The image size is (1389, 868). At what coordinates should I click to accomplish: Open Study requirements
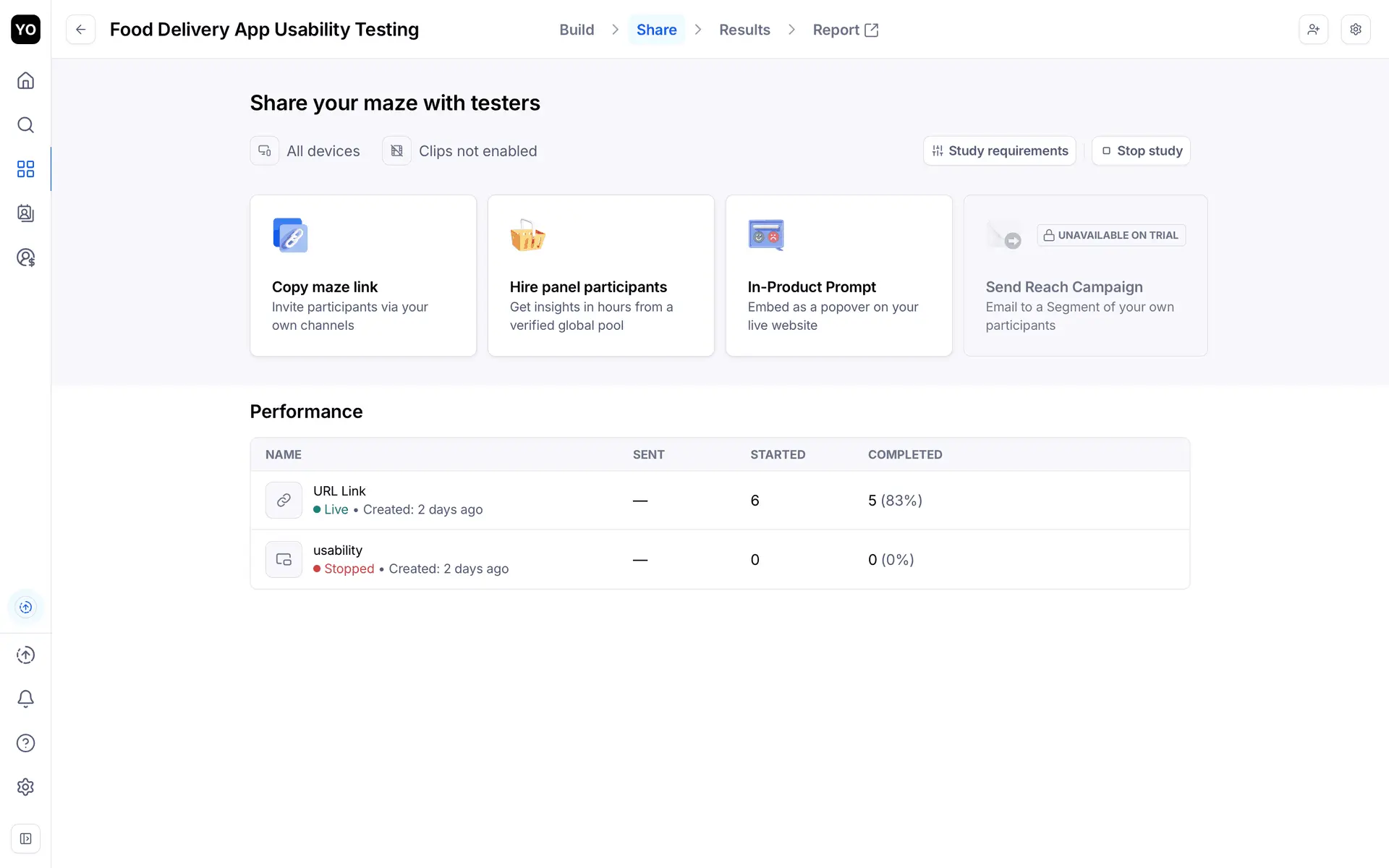(999, 150)
